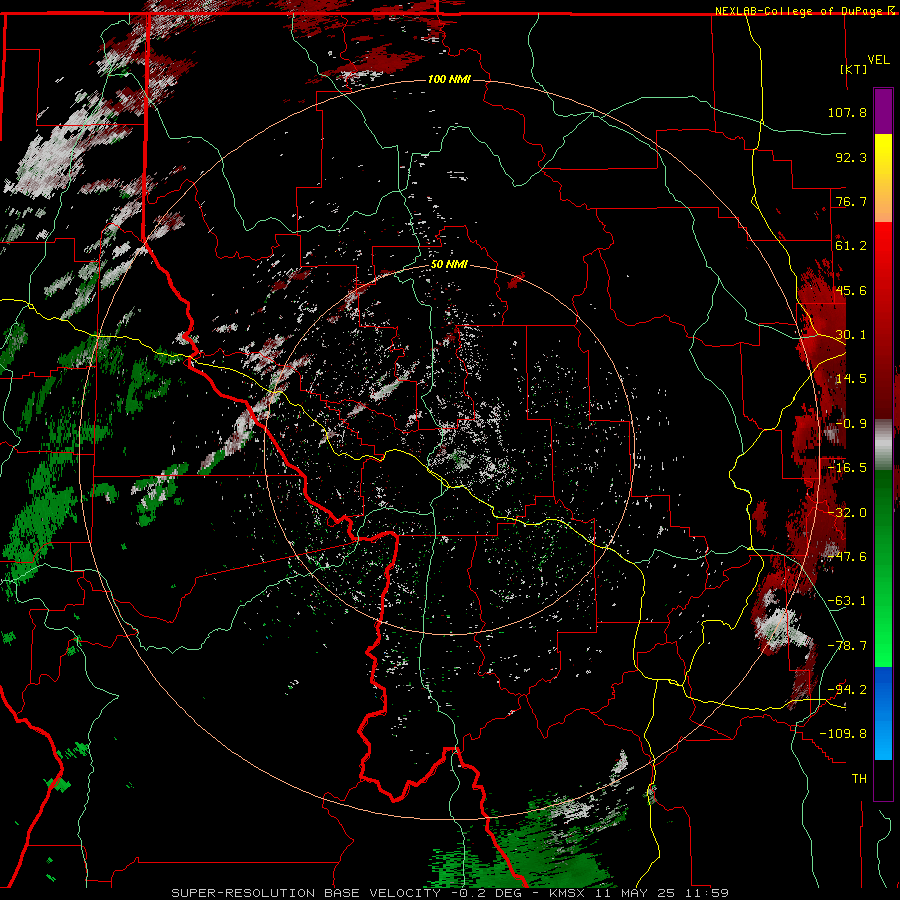Viewport: 900px width, 900px height.
Task: Click the 100 NMI range ring label
Action: 449,79
